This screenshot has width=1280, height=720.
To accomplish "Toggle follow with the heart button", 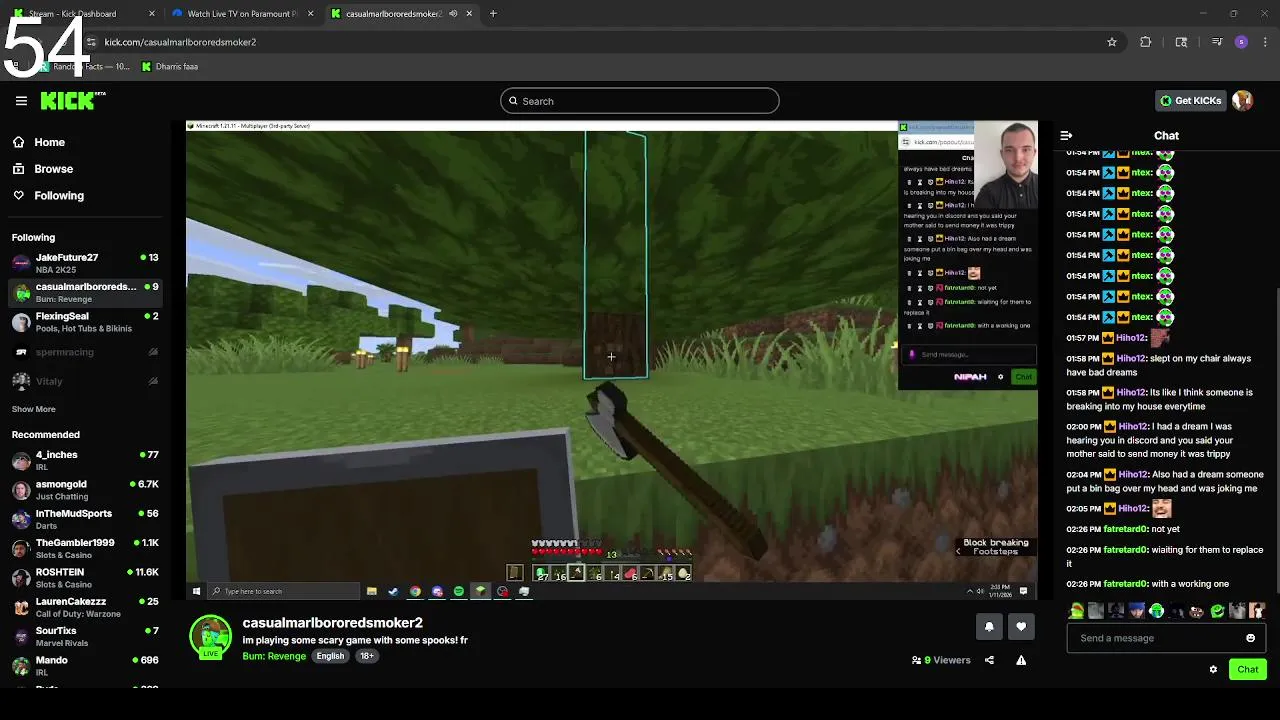I will pyautogui.click(x=1021, y=626).
